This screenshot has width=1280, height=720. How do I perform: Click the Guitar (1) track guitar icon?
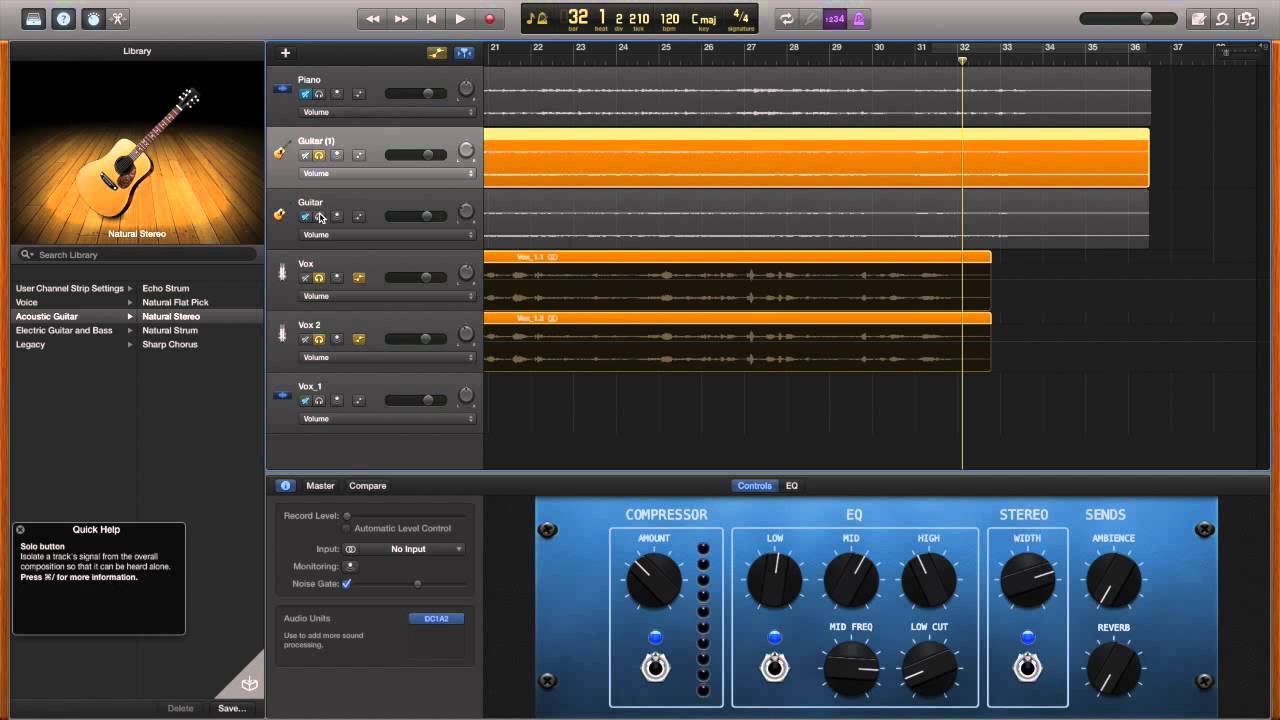point(282,151)
